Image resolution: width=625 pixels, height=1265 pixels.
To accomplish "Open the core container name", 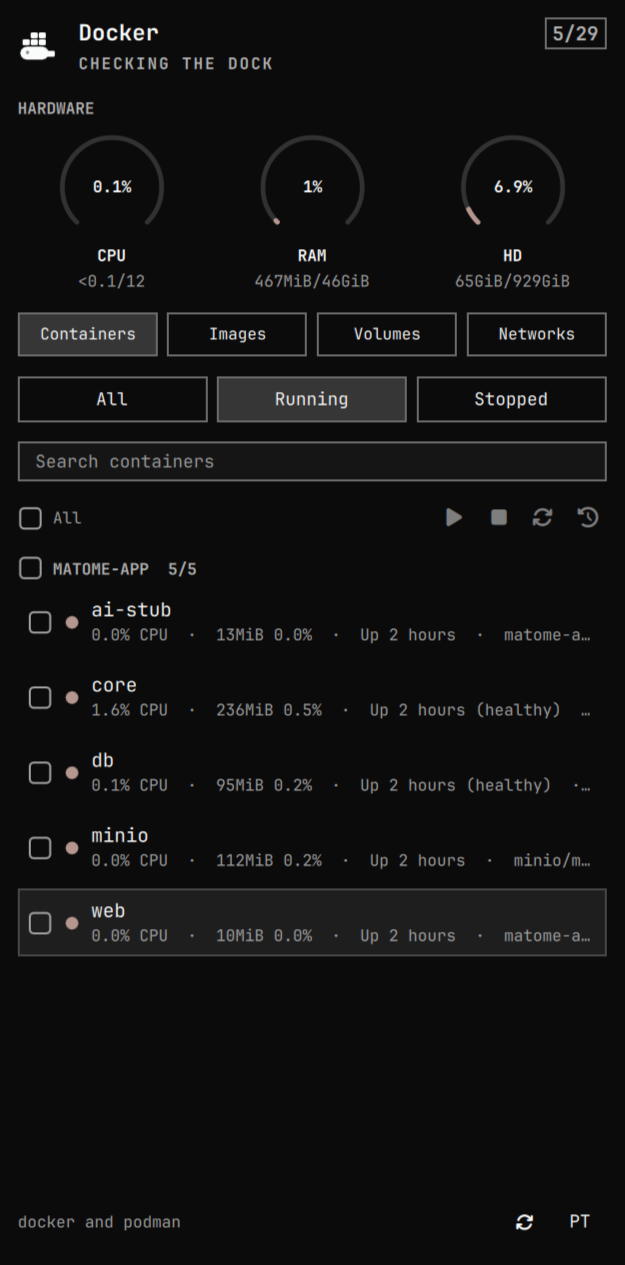I will point(114,685).
